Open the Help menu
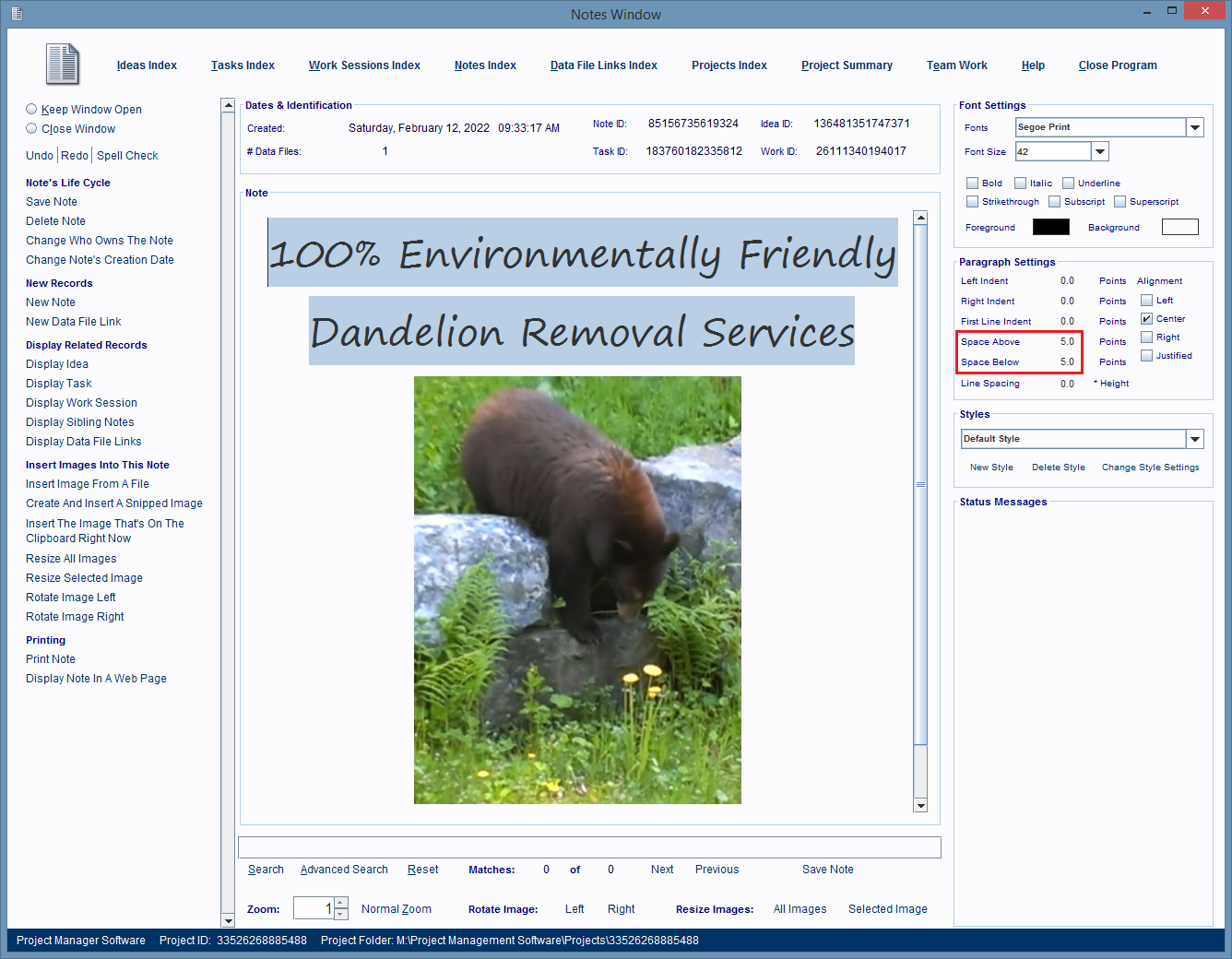1232x959 pixels. (1033, 65)
